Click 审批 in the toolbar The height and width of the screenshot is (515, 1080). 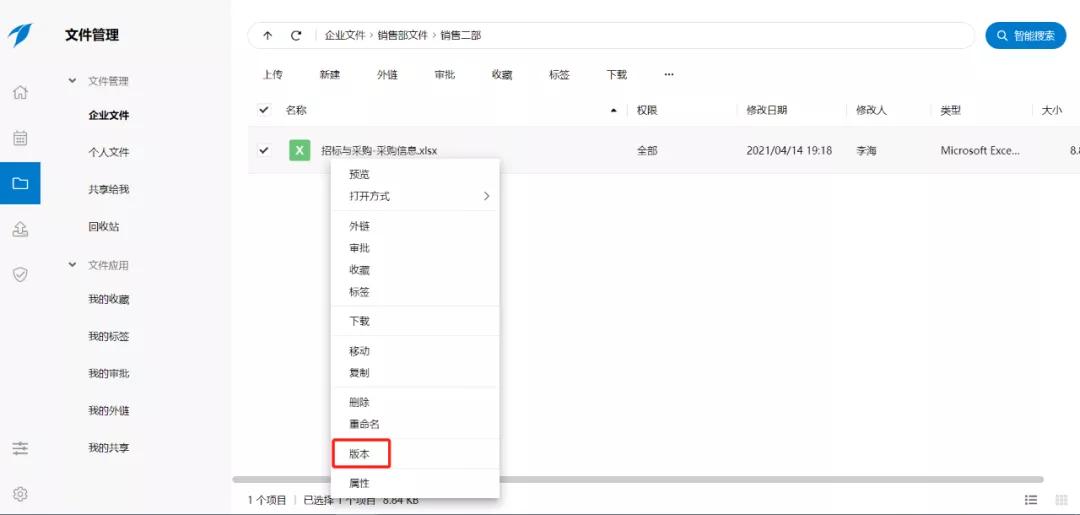(445, 74)
